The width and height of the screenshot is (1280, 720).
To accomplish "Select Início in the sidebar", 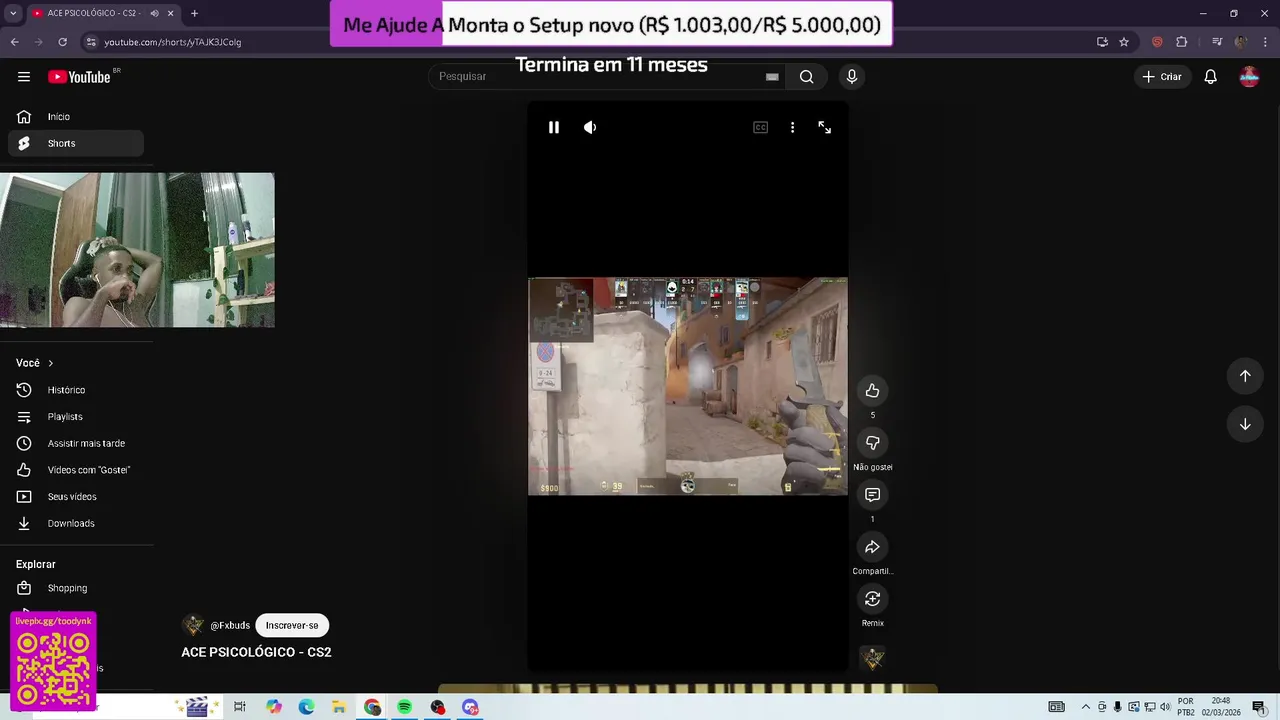I will click(x=76, y=117).
